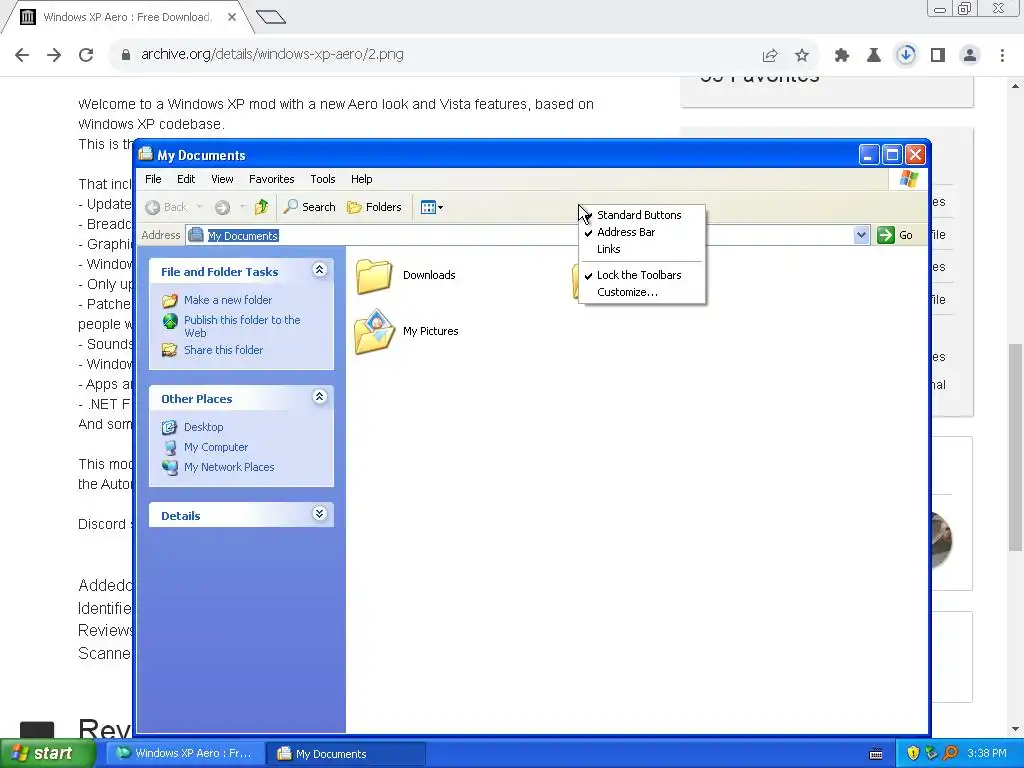Go up one folder level
This screenshot has width=1024, height=768.
pyautogui.click(x=261, y=207)
